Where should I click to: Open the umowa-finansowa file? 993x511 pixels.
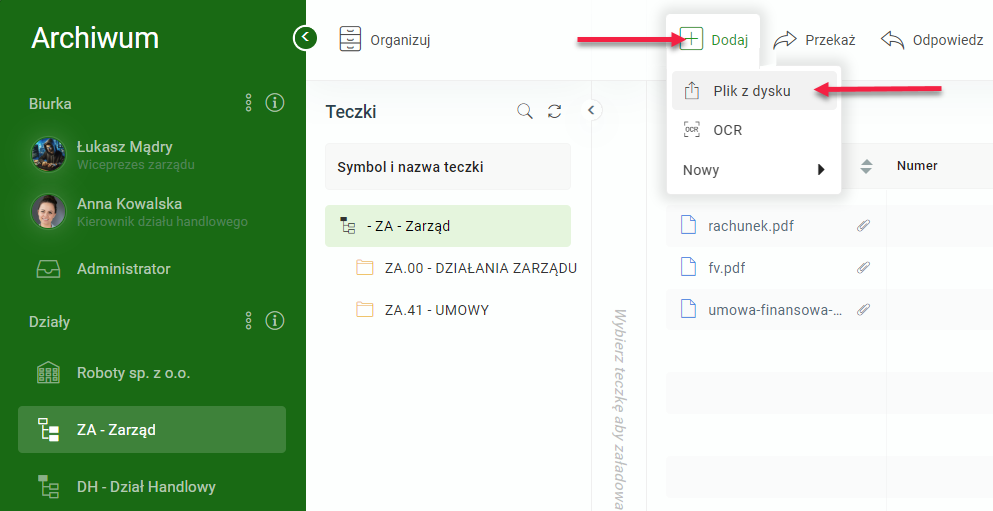pos(775,310)
